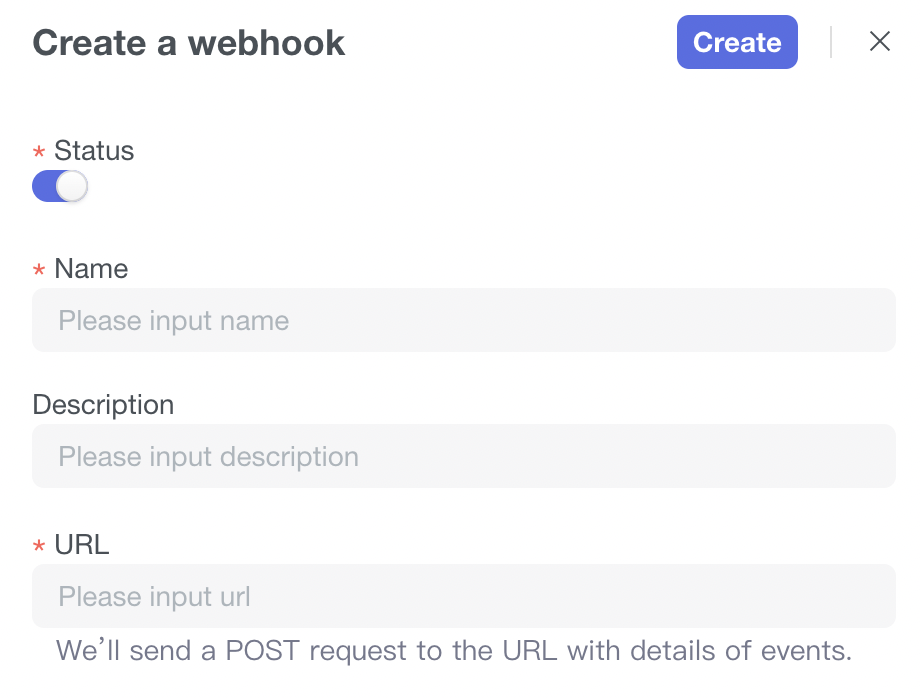The height and width of the screenshot is (698, 920).
Task: Click 'Please input name' placeholder text
Action: click(x=174, y=321)
